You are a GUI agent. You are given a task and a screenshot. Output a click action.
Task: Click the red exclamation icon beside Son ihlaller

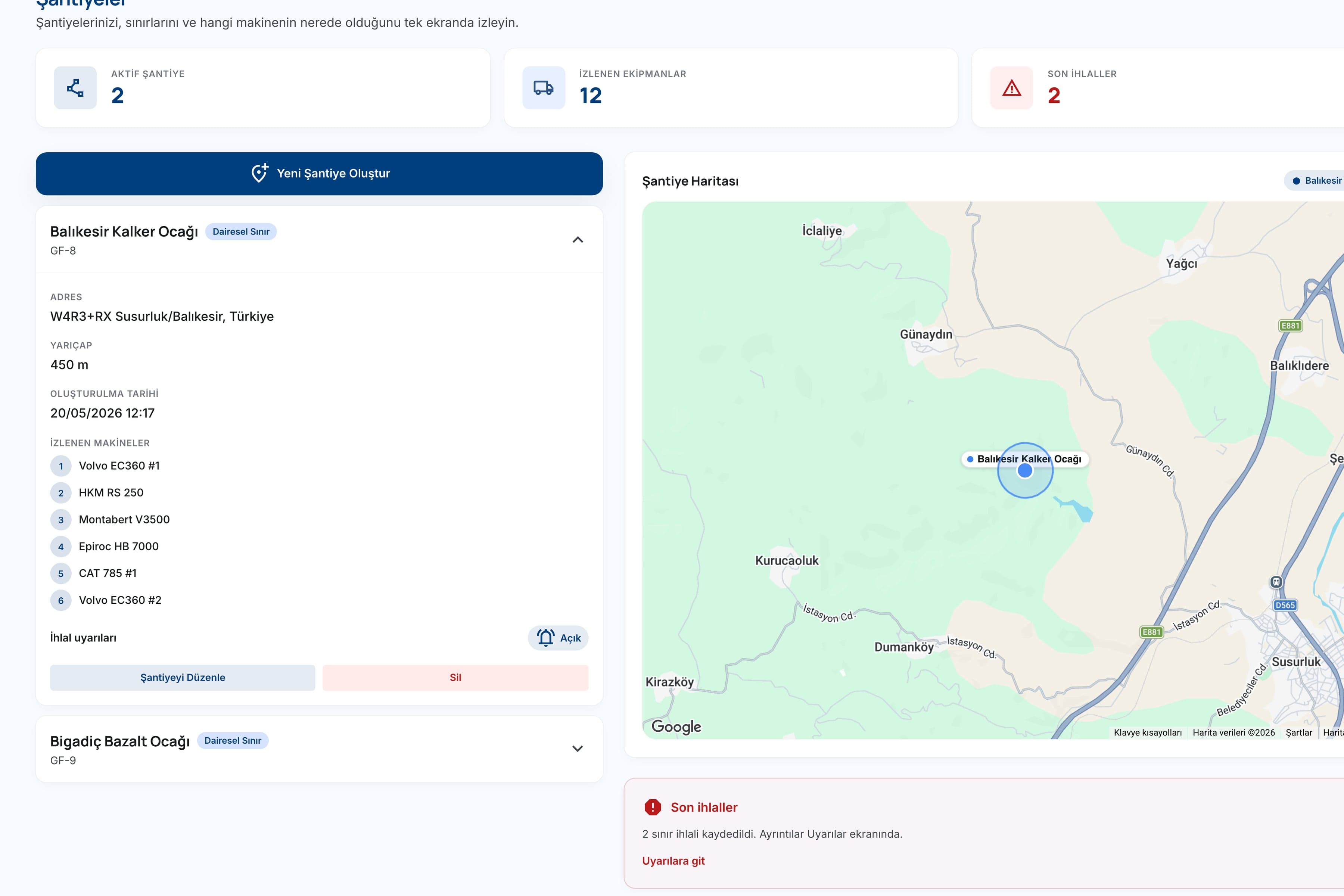(653, 807)
